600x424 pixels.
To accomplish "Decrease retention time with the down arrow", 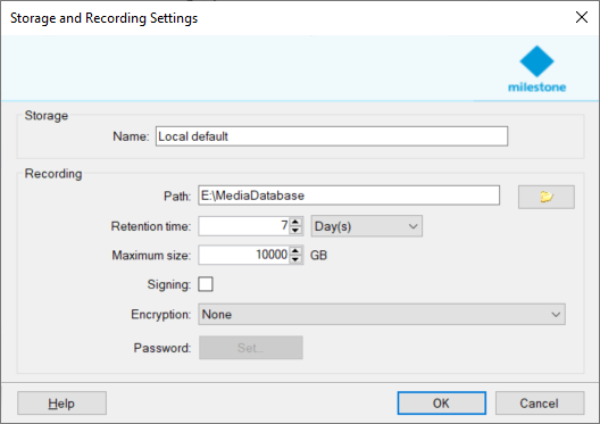I will pos(295,230).
